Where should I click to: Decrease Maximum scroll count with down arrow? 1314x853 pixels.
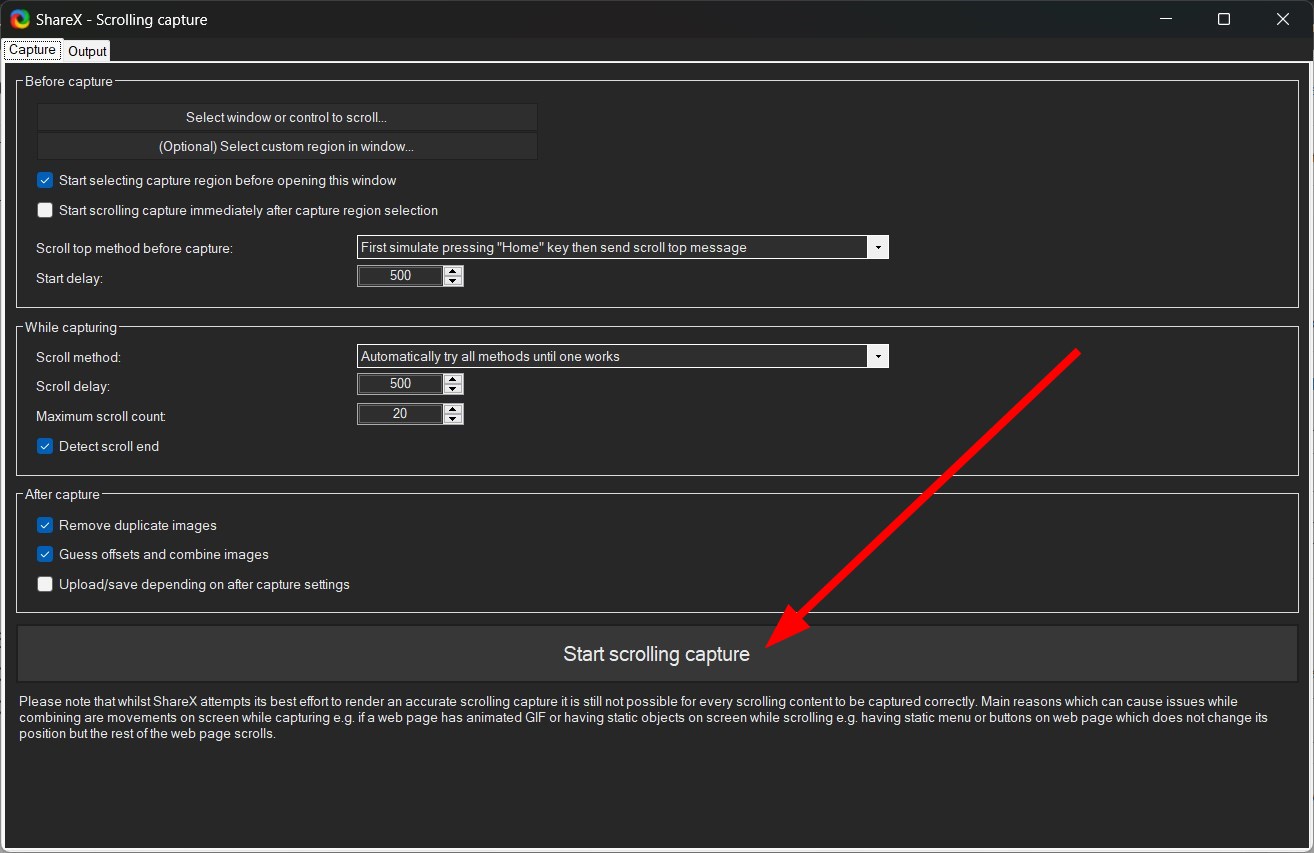coord(453,419)
